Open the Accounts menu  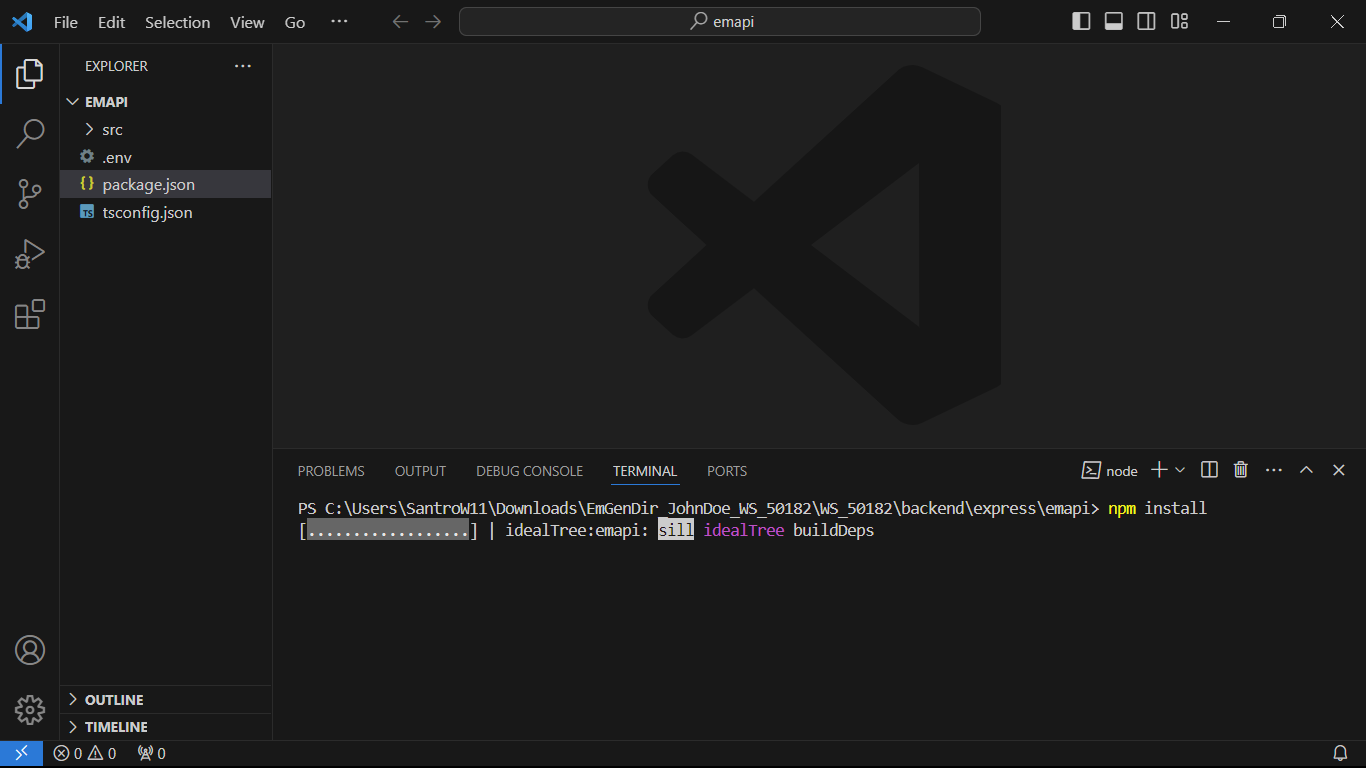(30, 650)
